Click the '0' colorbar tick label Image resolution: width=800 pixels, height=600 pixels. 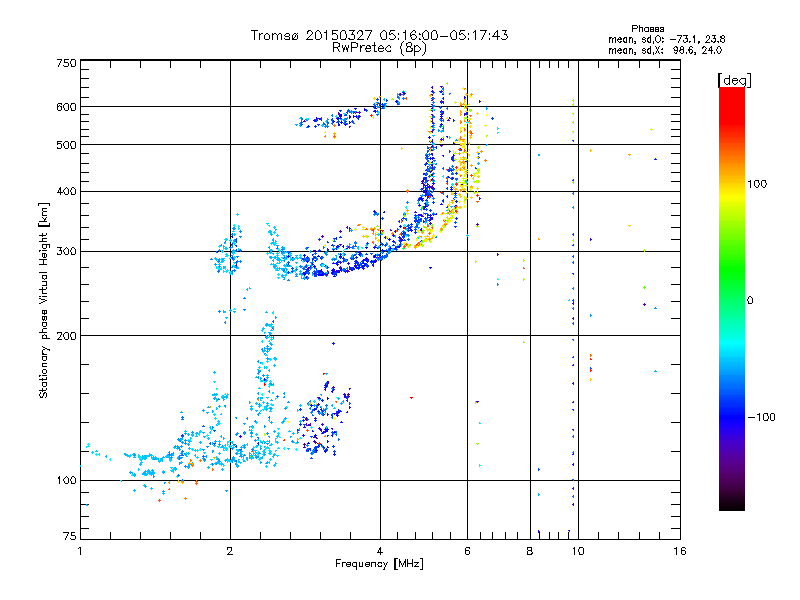[x=750, y=301]
